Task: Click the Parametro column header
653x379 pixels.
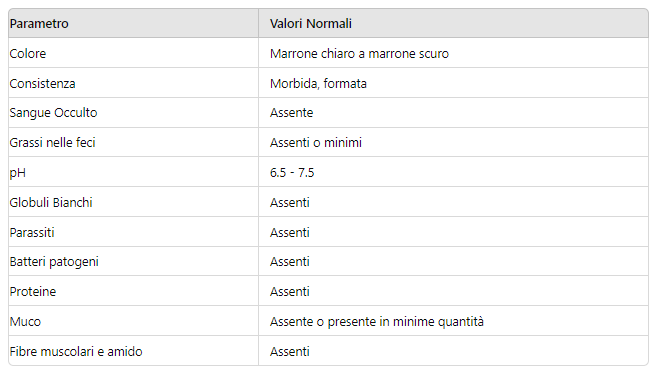Action: click(x=133, y=23)
